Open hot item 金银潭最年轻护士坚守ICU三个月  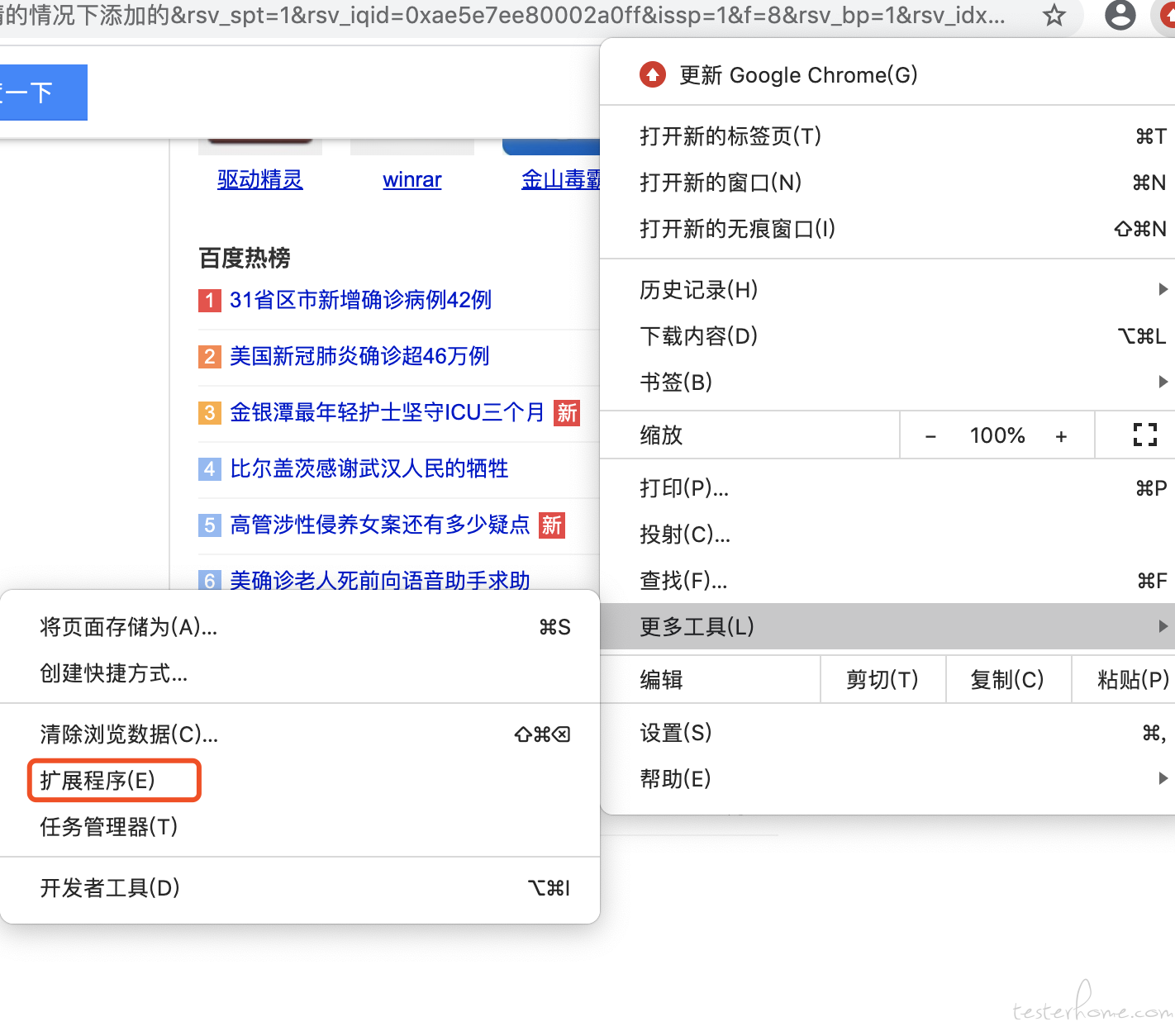click(387, 412)
